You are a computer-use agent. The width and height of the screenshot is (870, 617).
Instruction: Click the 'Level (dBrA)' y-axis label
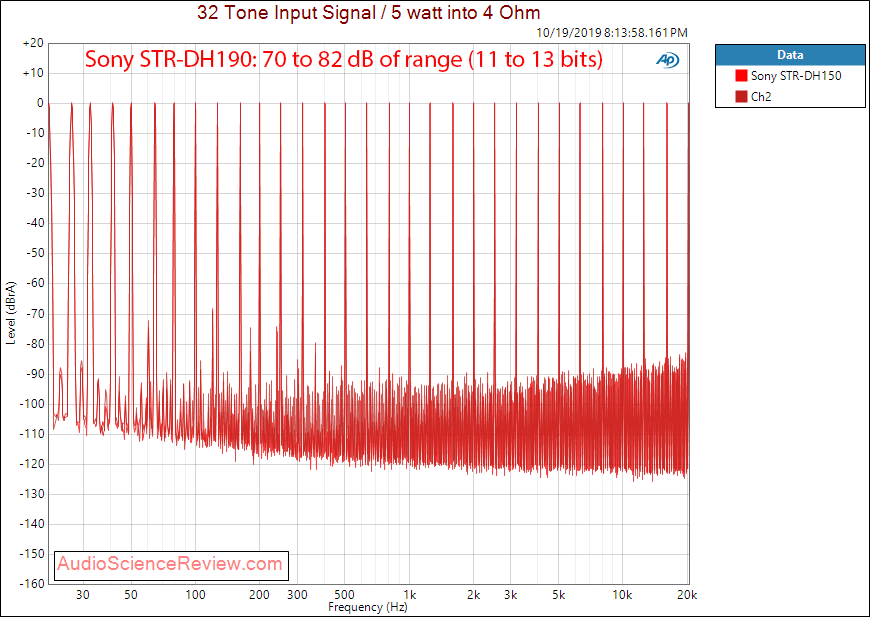[x=11, y=313]
